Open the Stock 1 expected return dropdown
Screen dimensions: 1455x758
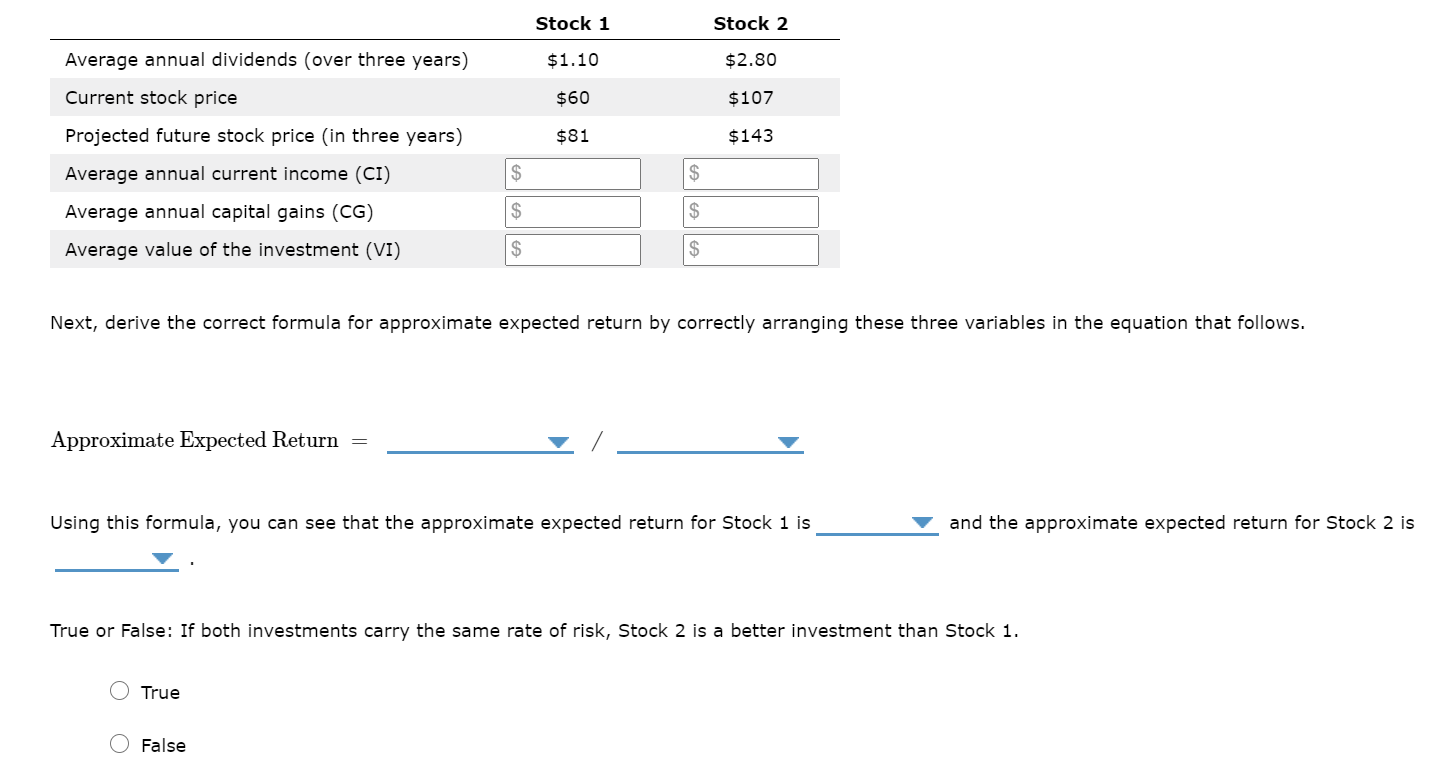[877, 521]
